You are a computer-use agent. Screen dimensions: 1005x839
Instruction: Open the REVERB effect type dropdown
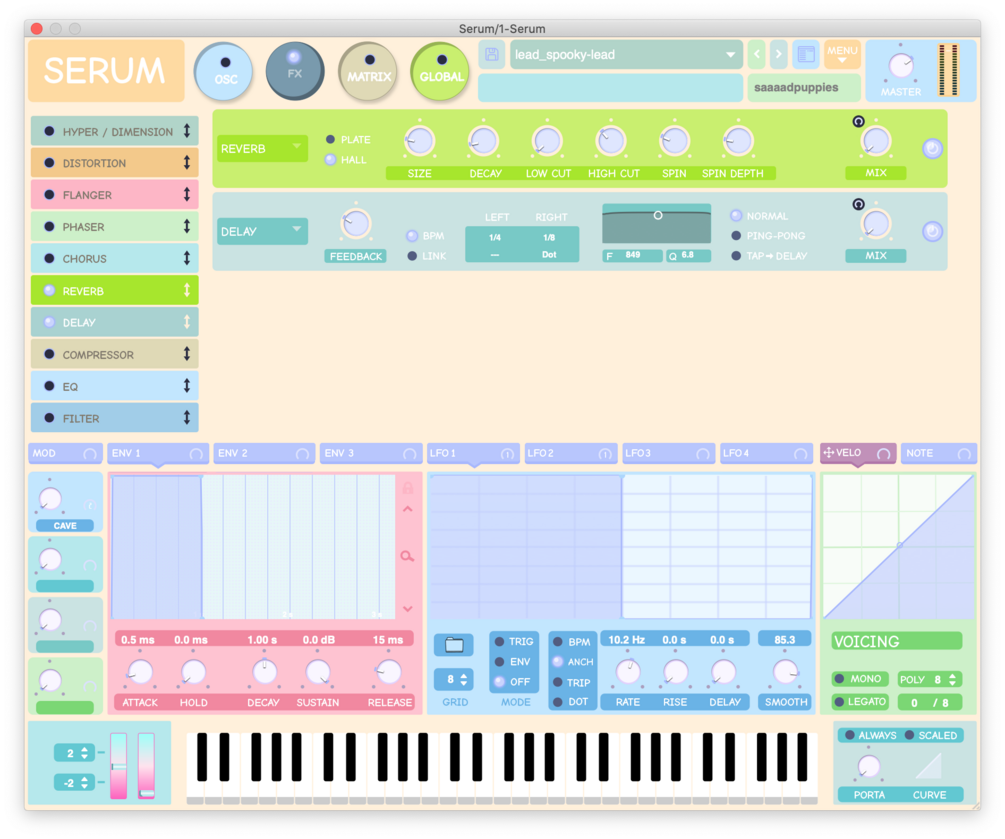tap(262, 148)
